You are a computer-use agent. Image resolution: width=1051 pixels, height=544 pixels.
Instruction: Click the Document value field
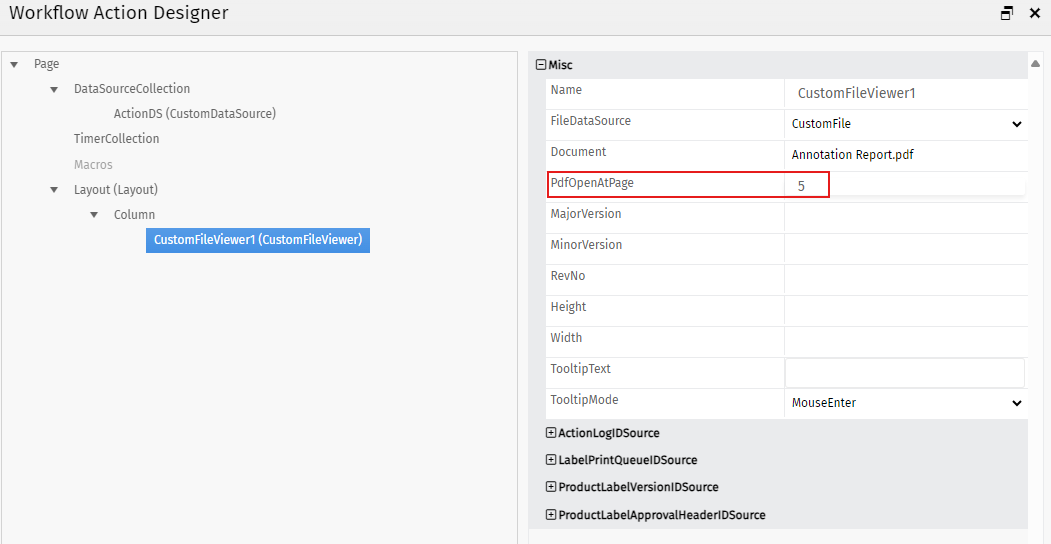[x=905, y=155]
